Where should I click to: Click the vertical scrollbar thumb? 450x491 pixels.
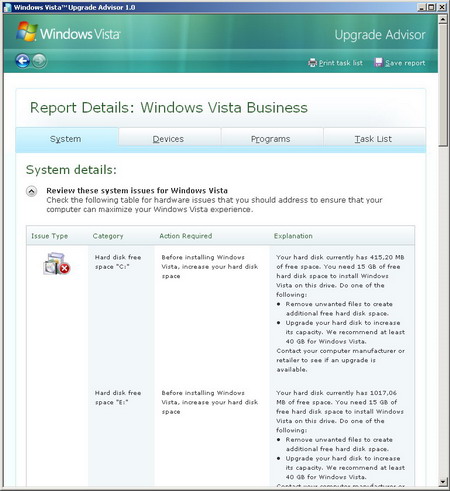click(x=443, y=85)
